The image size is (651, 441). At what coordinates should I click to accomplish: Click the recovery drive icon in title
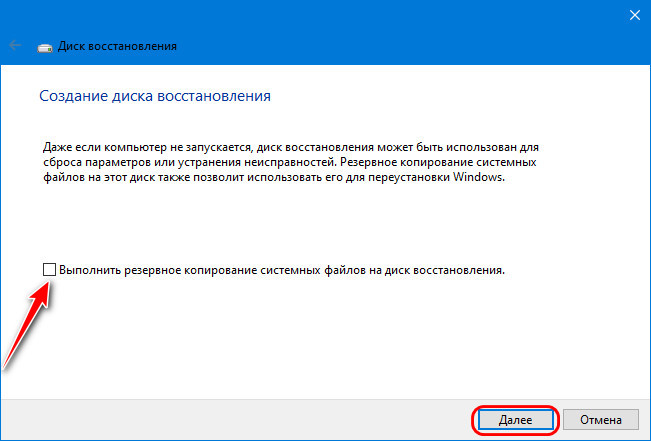[x=45, y=47]
